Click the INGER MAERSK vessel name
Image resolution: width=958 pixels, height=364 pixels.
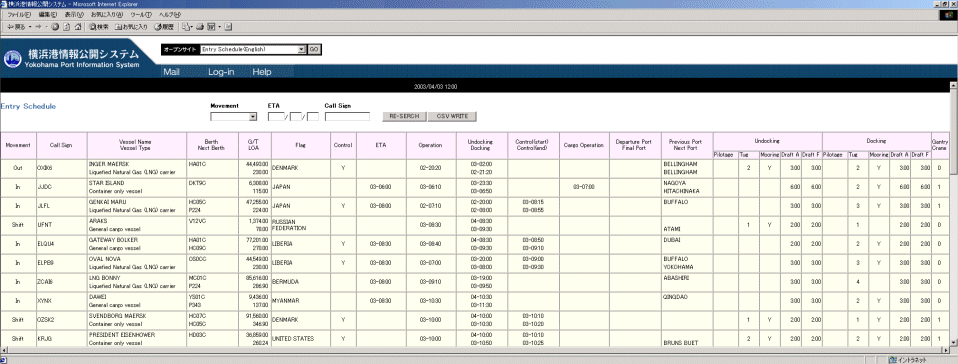pyautogui.click(x=109, y=164)
